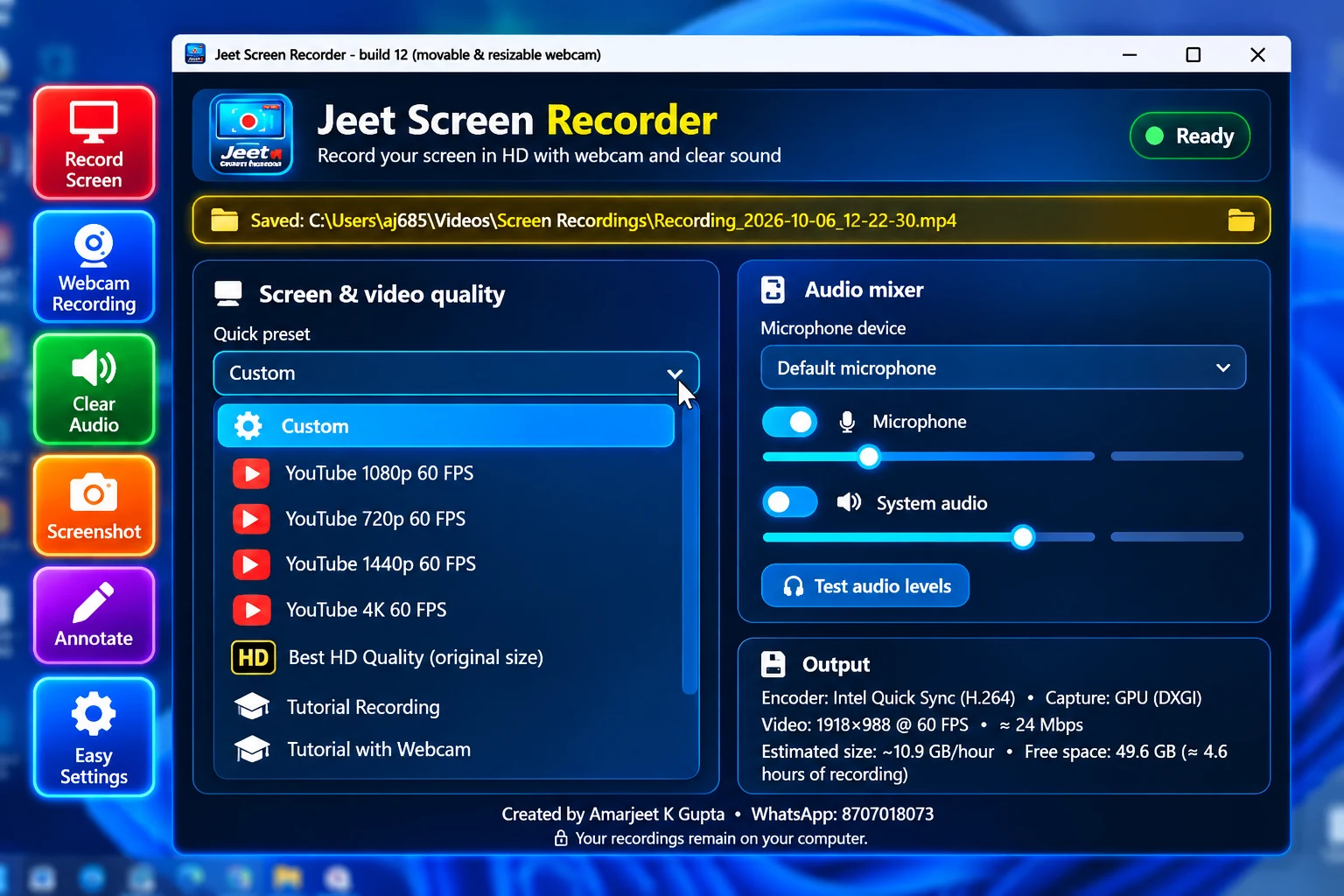Open the Webcam Recording sidebar tile
Image resolution: width=1344 pixels, height=896 pixels.
(94, 267)
